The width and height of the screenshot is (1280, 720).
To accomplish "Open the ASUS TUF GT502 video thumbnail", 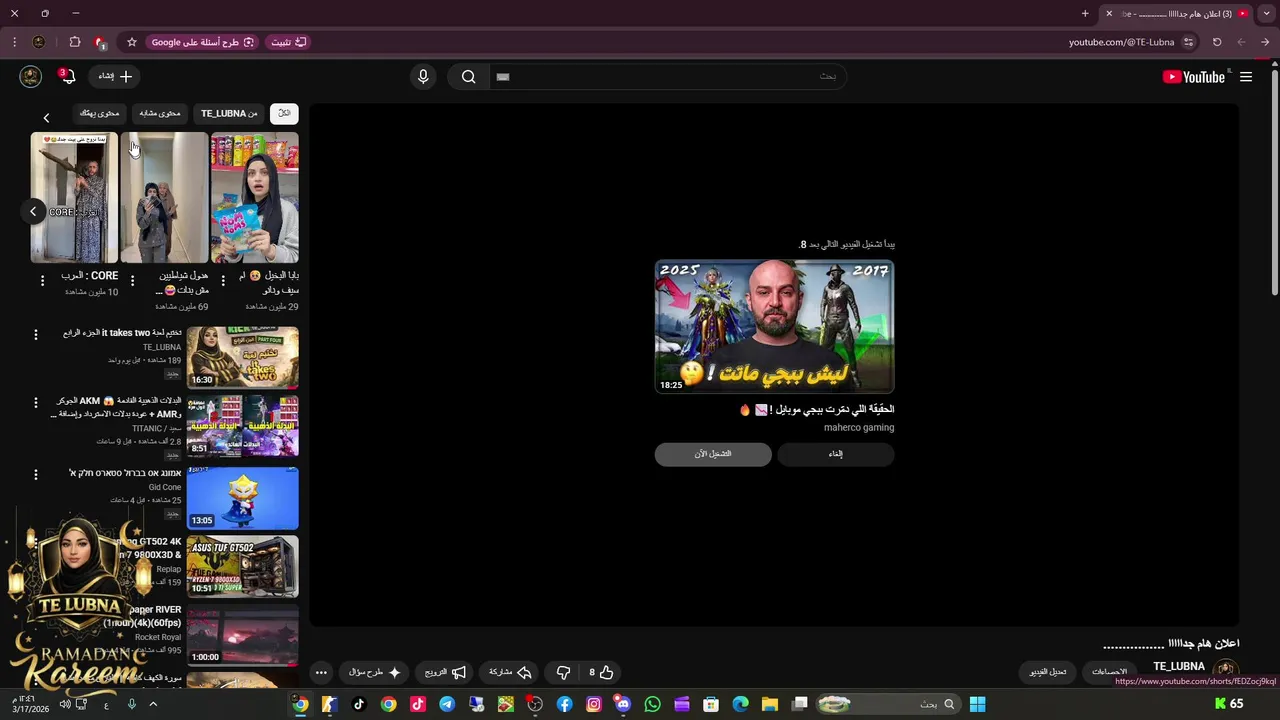I will coord(242,567).
